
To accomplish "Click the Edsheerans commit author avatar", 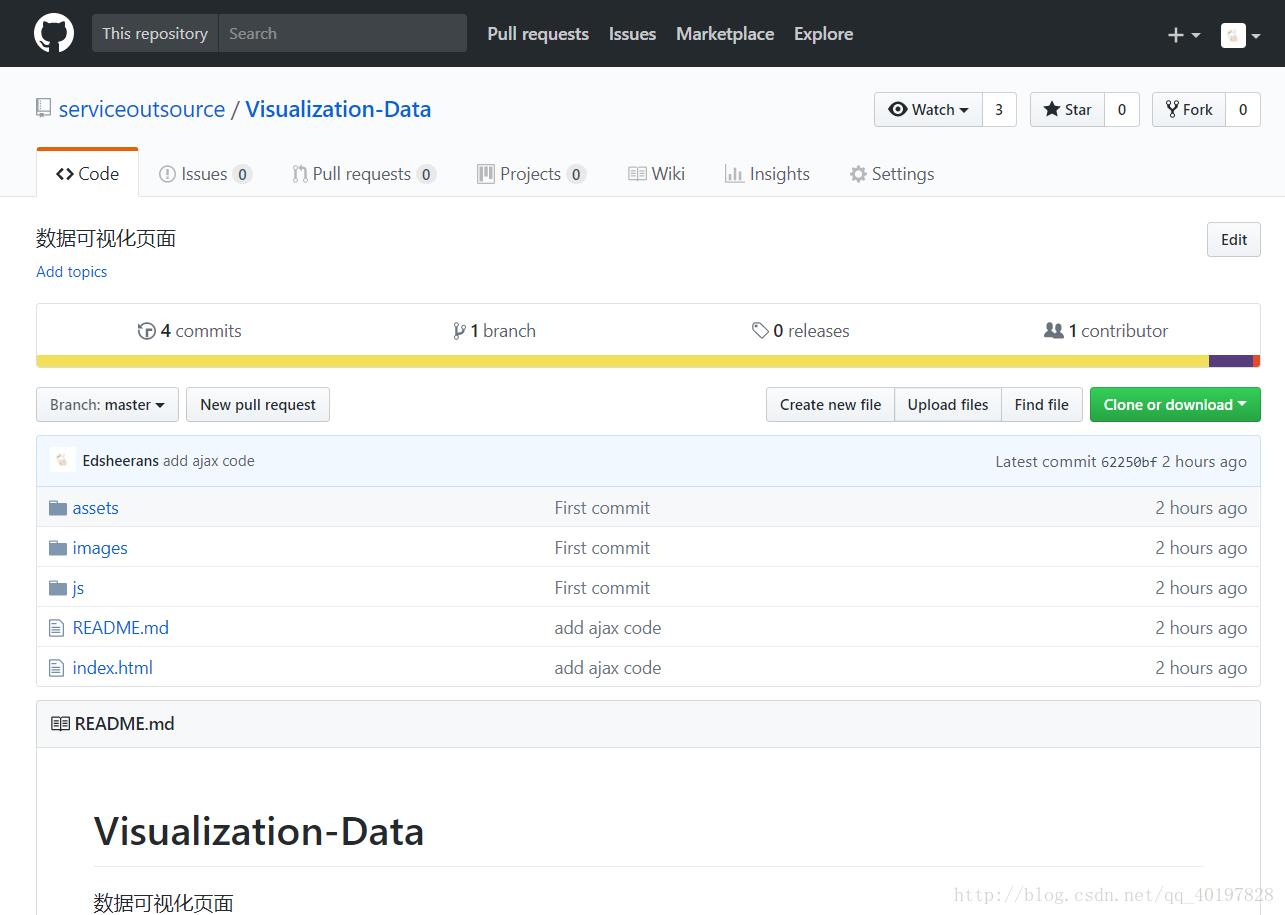I will coord(62,460).
